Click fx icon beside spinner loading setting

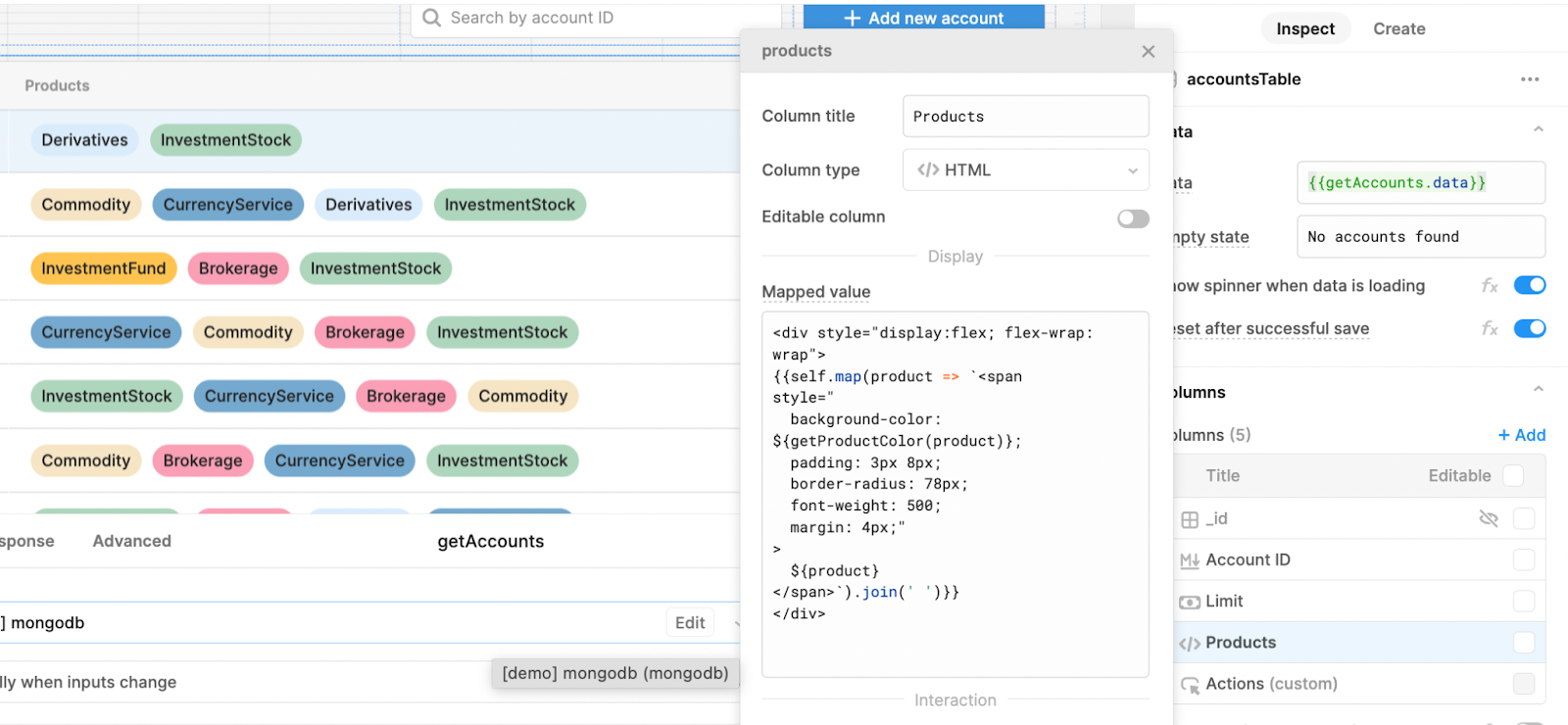[x=1490, y=286]
